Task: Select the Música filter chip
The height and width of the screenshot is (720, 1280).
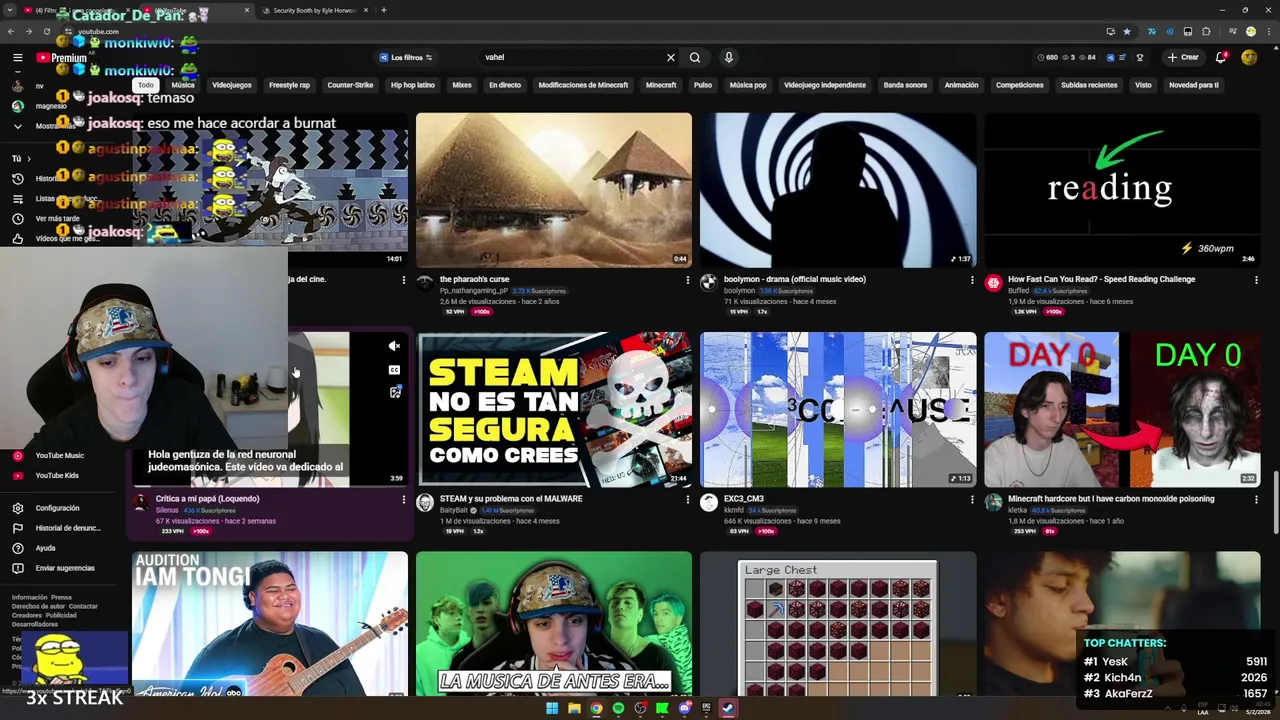Action: tap(183, 85)
